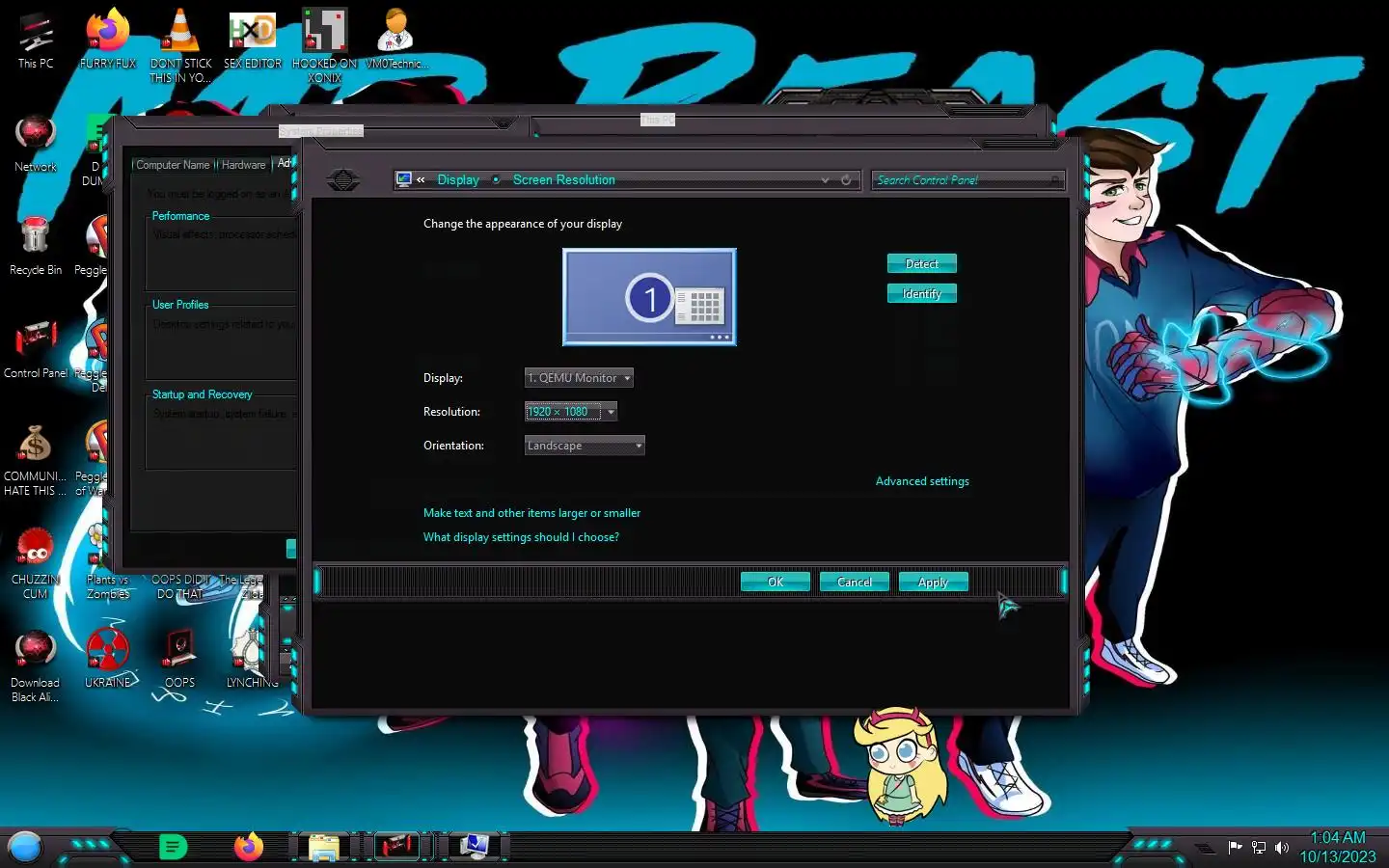Open the FURRY FUX Firefox shortcut
Viewport: 1389px width, 868px height.
point(108,40)
